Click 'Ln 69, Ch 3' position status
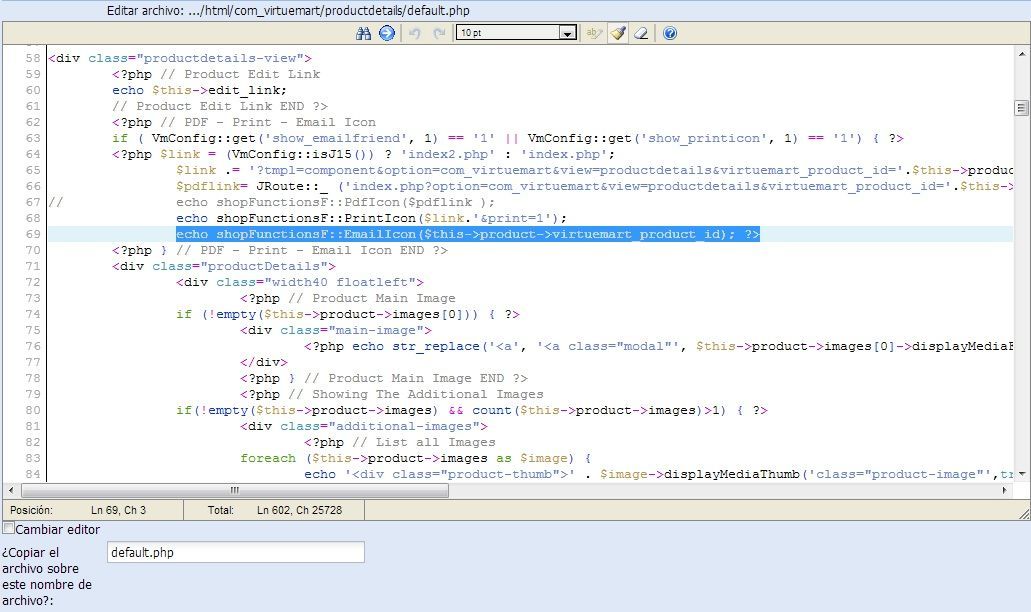 pos(118,510)
